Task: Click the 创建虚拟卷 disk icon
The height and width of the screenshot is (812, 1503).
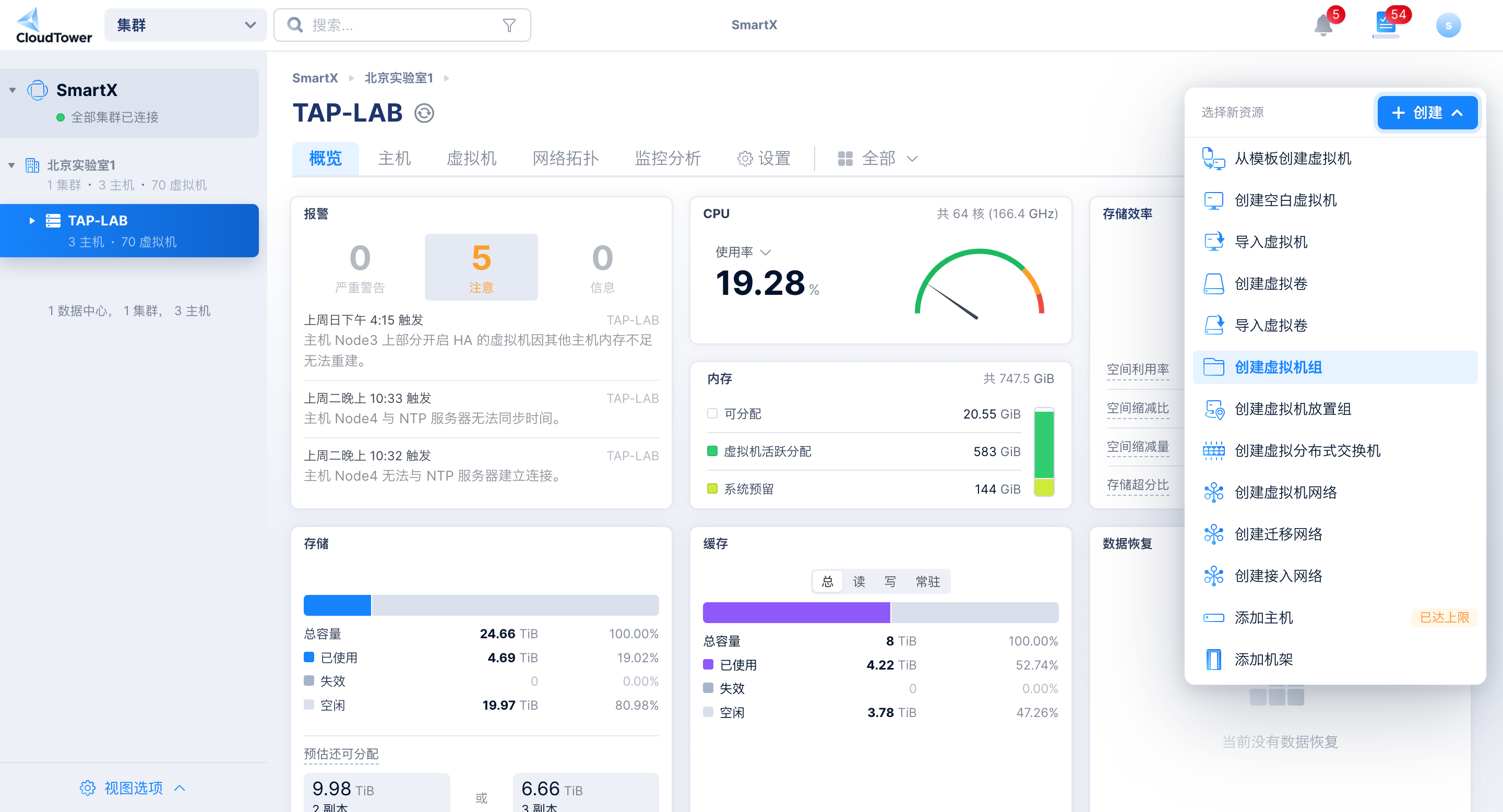Action: point(1213,283)
